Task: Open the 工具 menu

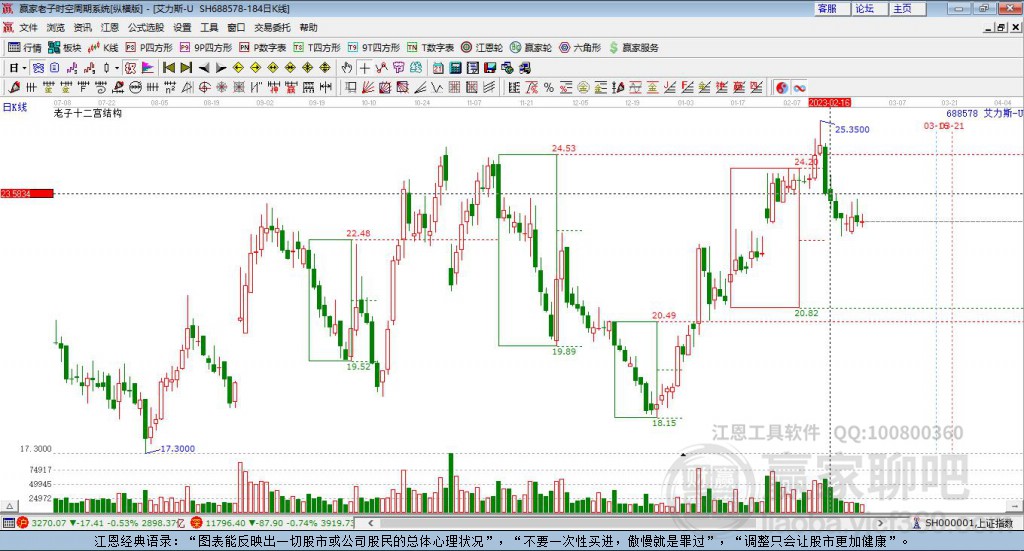Action: [x=209, y=27]
